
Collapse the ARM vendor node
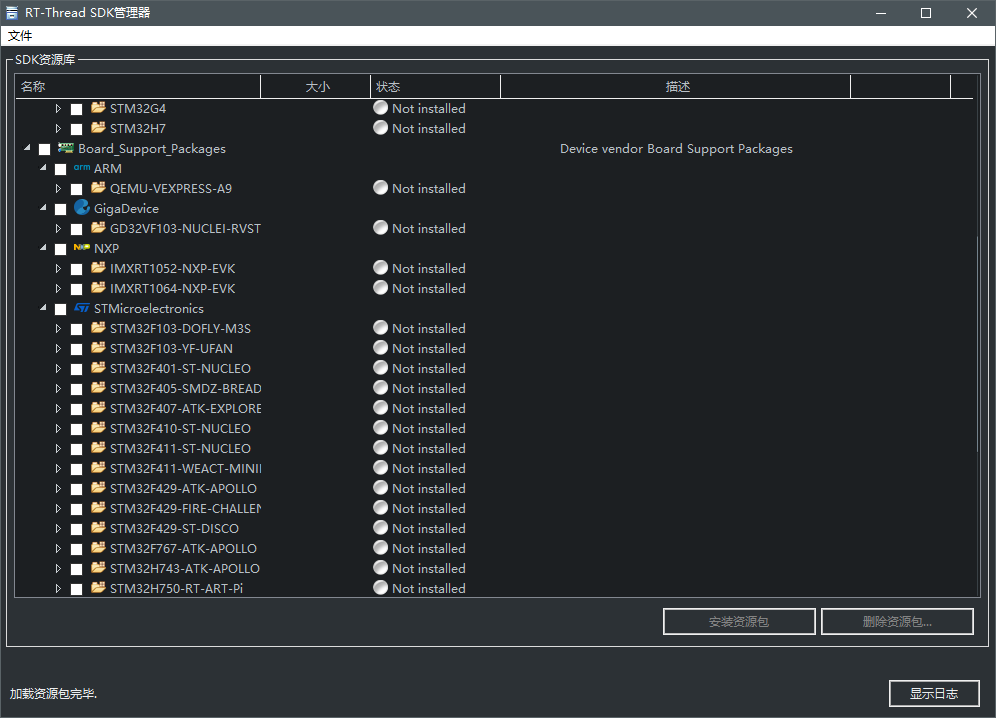pyautogui.click(x=43, y=168)
